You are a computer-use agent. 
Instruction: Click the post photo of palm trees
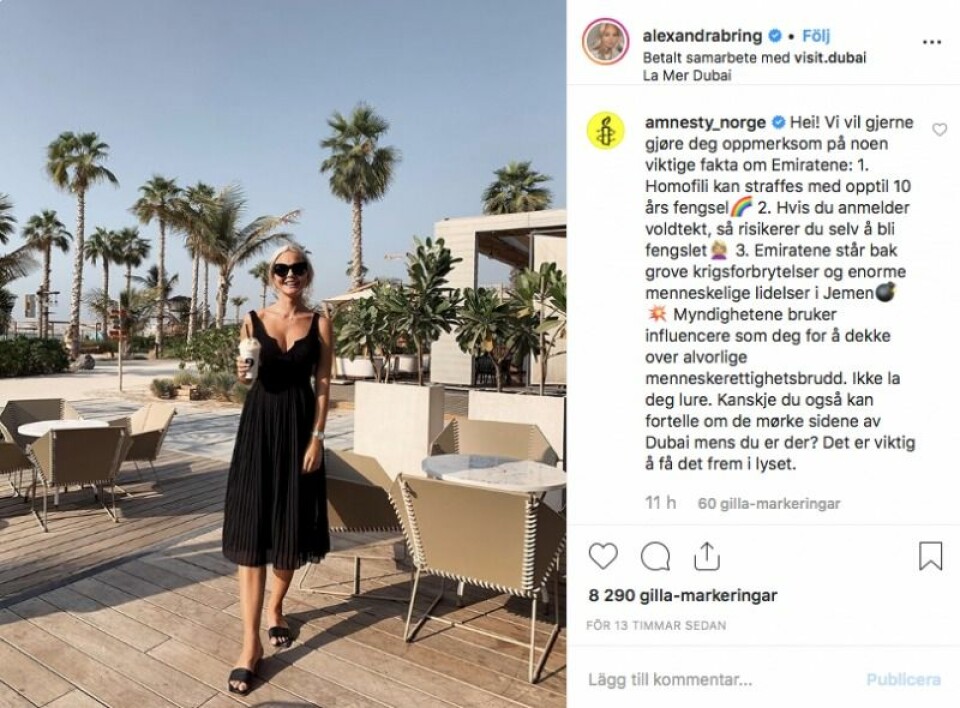(283, 354)
